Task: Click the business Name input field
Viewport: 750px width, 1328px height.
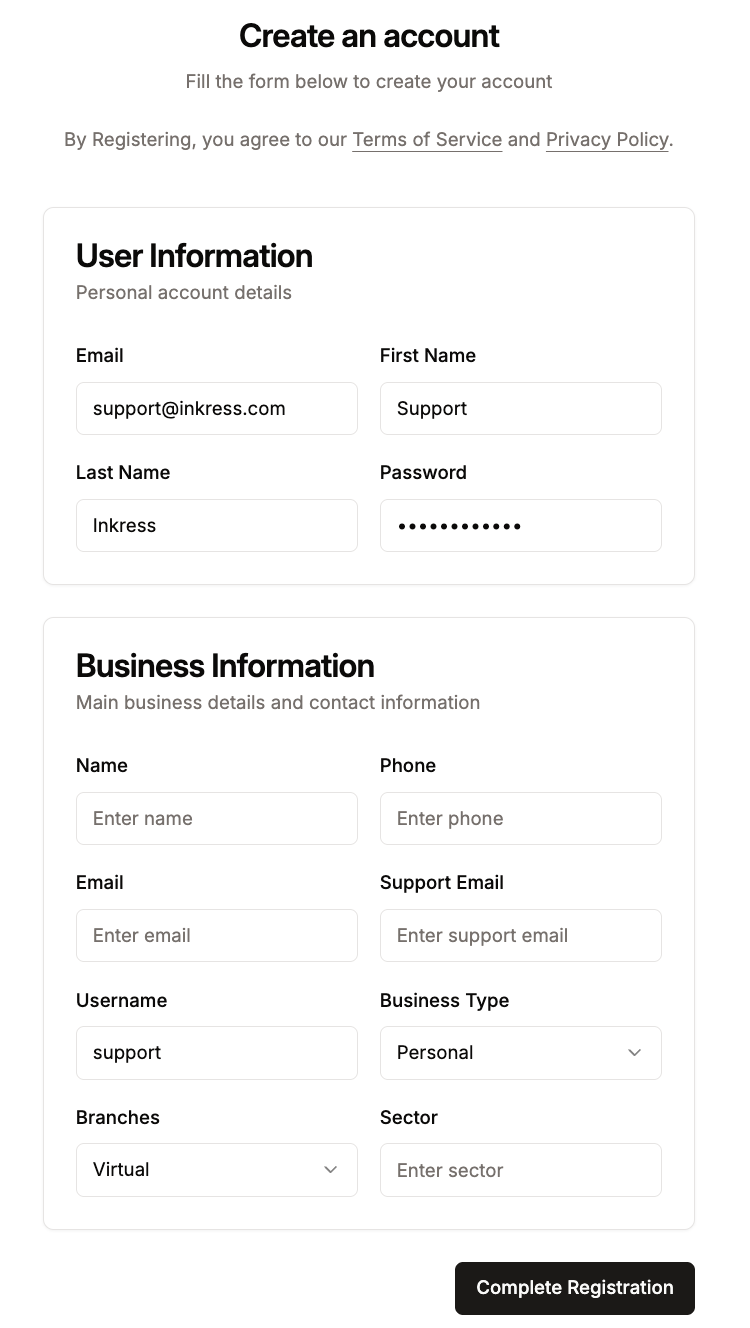Action: pos(216,818)
